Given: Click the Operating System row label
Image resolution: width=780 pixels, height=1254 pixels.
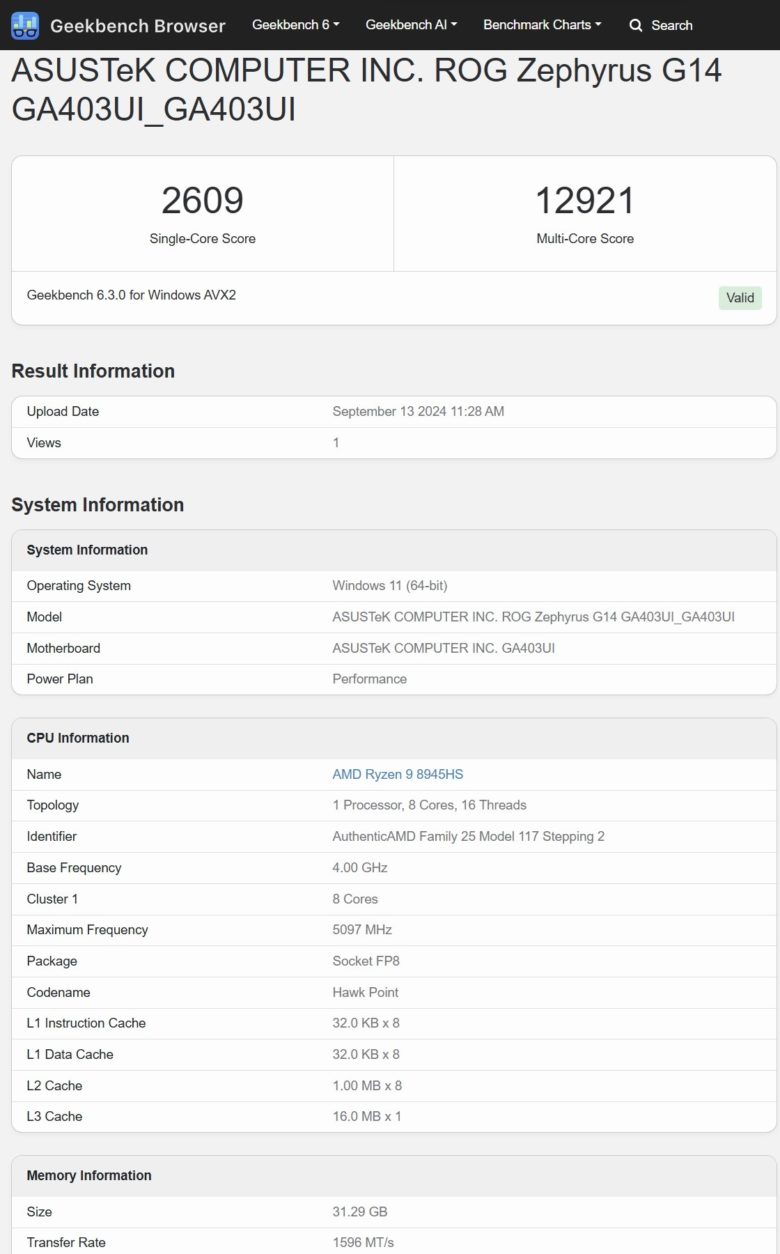Looking at the screenshot, I should pyautogui.click(x=79, y=586).
